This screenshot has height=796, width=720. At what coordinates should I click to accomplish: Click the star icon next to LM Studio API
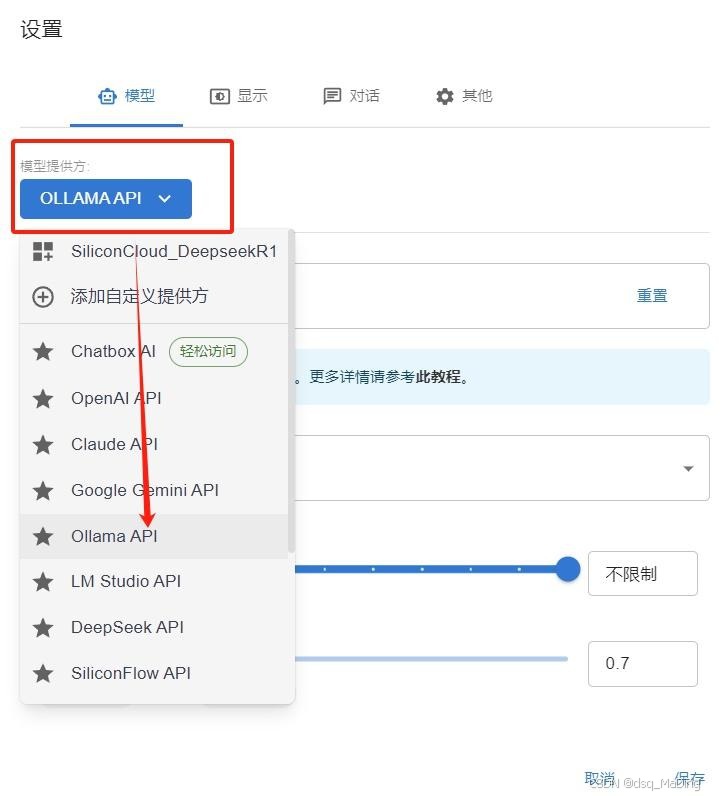(43, 582)
